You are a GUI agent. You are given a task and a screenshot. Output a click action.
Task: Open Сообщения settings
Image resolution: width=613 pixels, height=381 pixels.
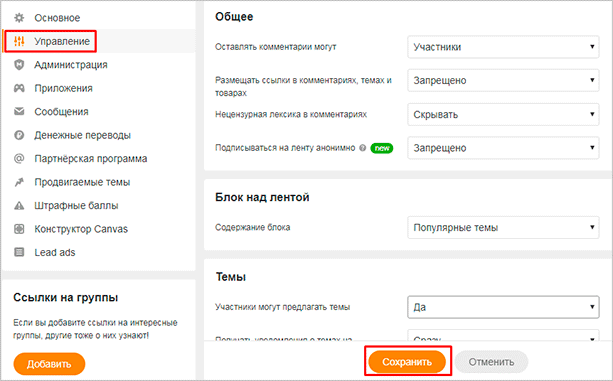(x=61, y=112)
